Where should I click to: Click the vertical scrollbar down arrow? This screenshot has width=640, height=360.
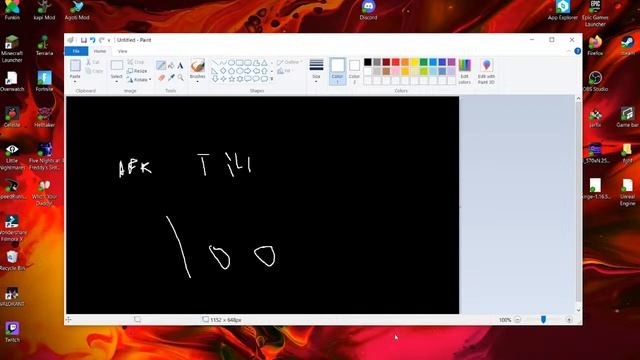click(578, 311)
